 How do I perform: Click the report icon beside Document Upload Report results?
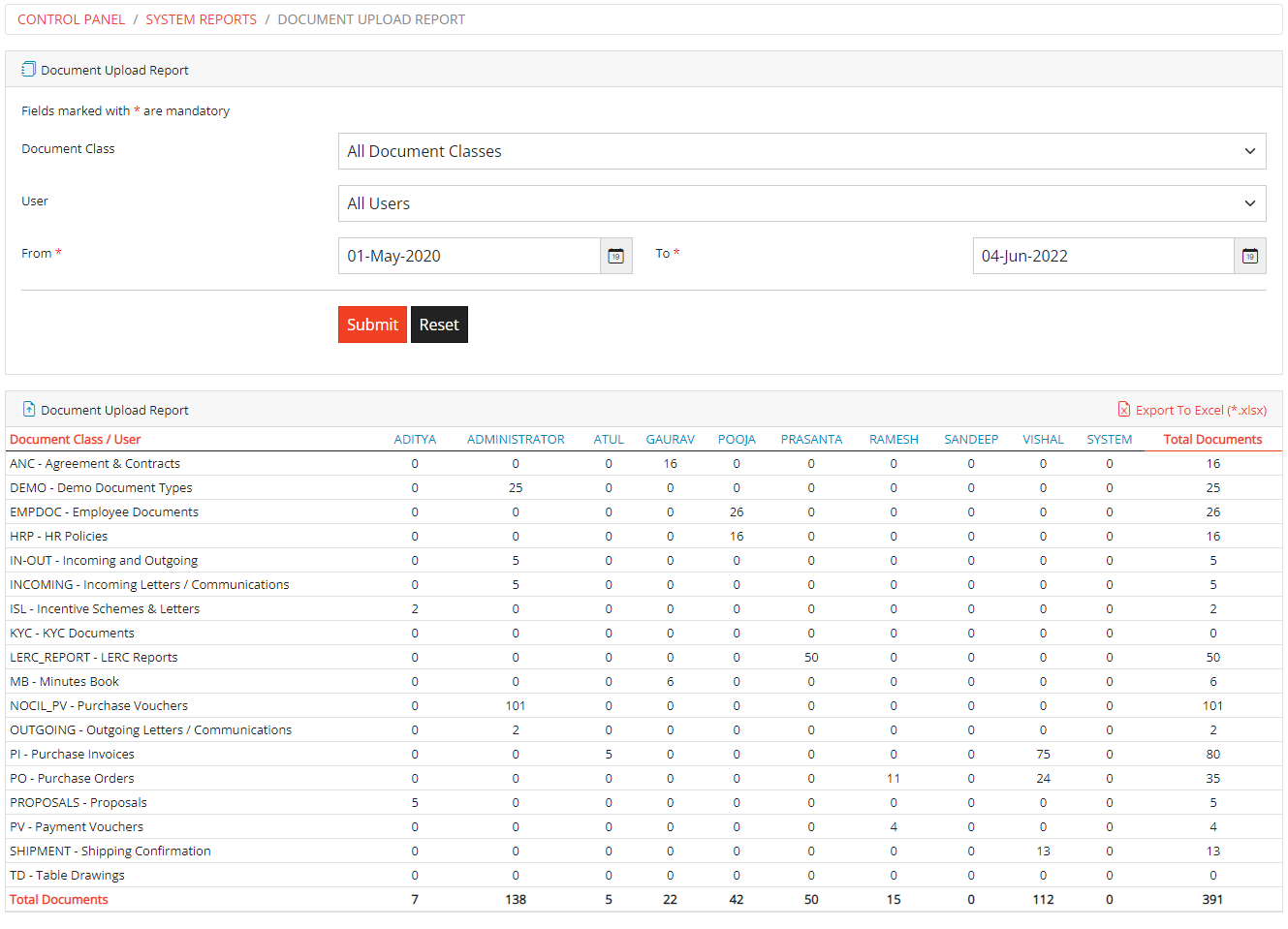click(27, 409)
